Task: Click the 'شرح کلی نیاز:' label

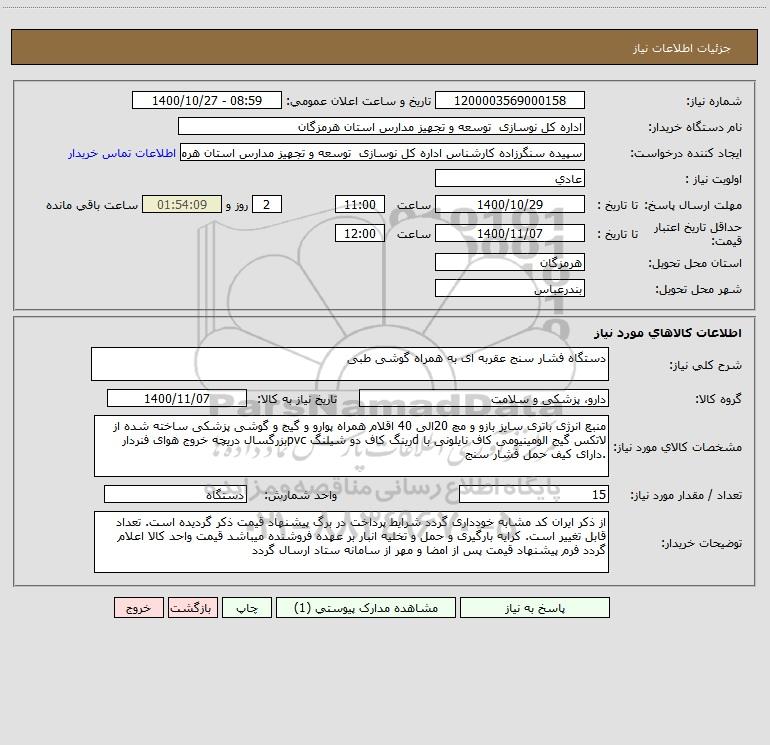Action: tap(706, 365)
